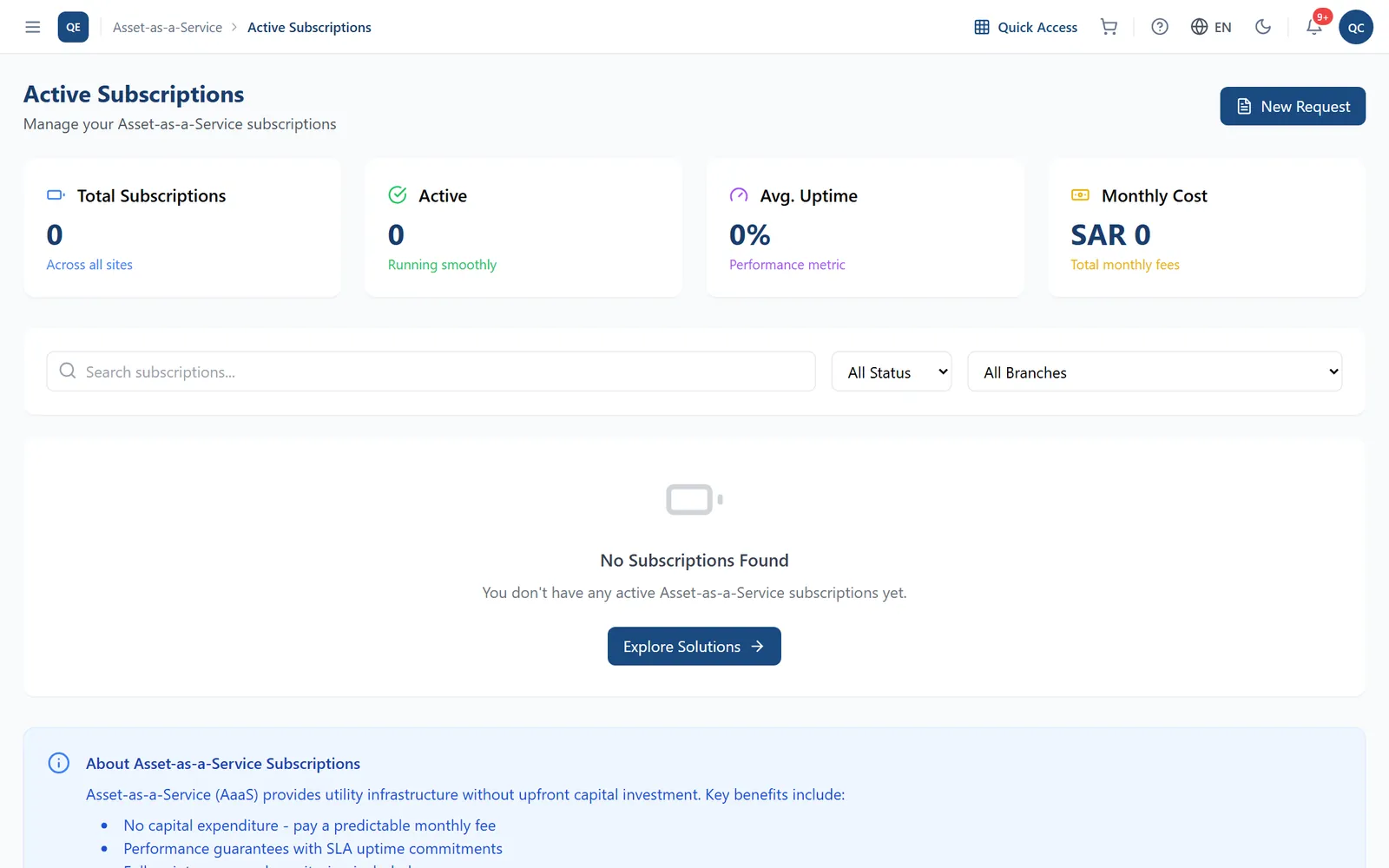Click the search magnifier icon

68,371
